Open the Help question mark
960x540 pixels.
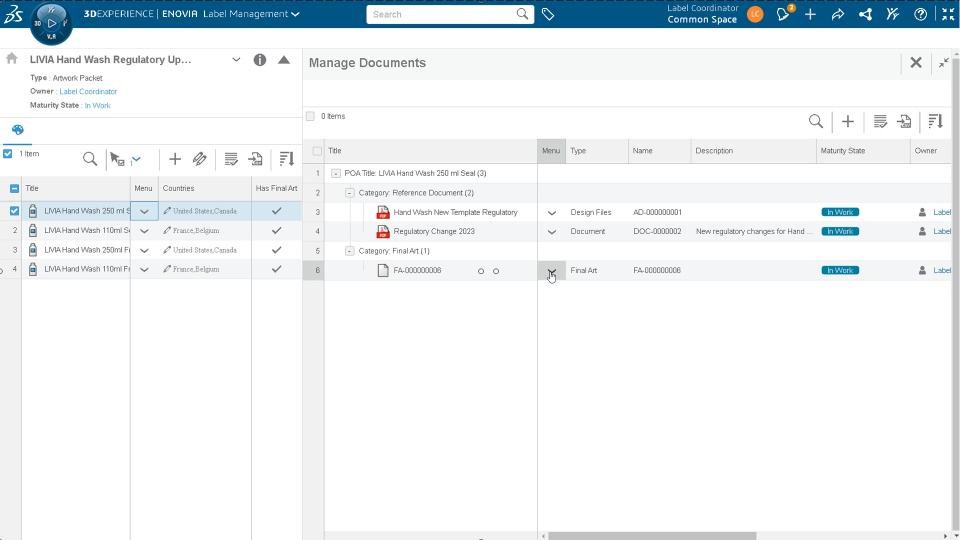920,14
